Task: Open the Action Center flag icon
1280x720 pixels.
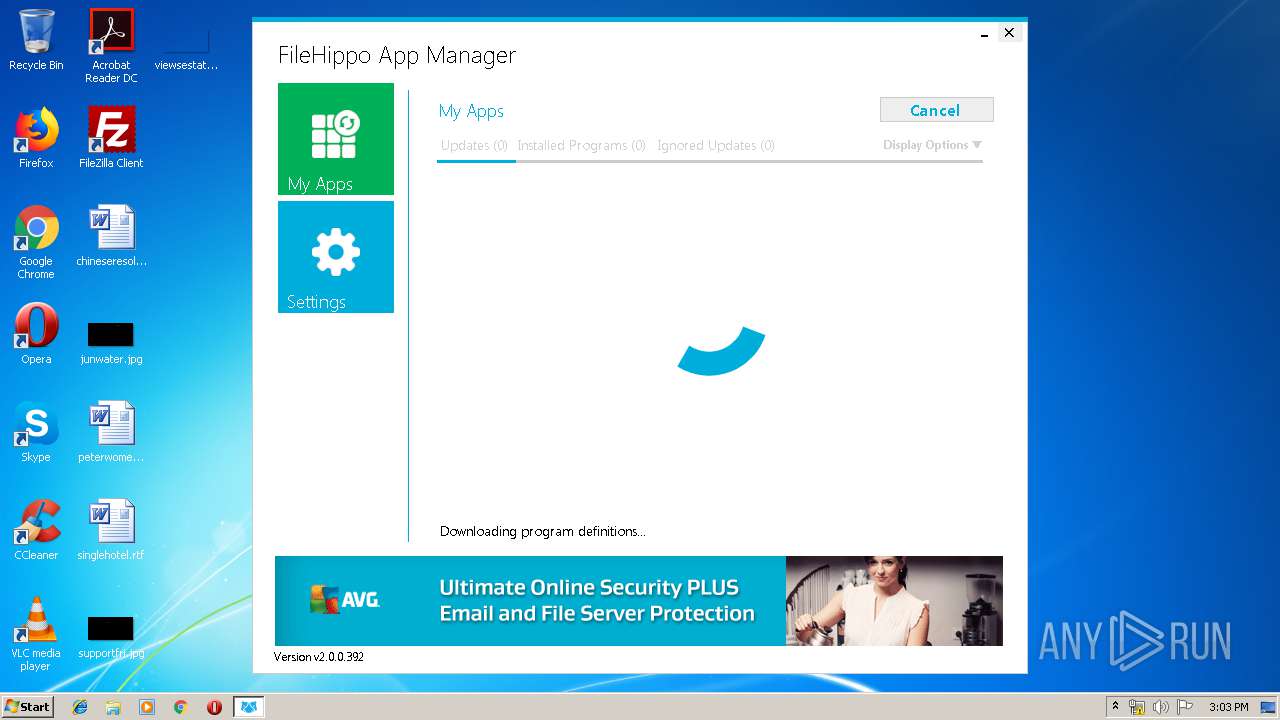Action: point(1185,707)
